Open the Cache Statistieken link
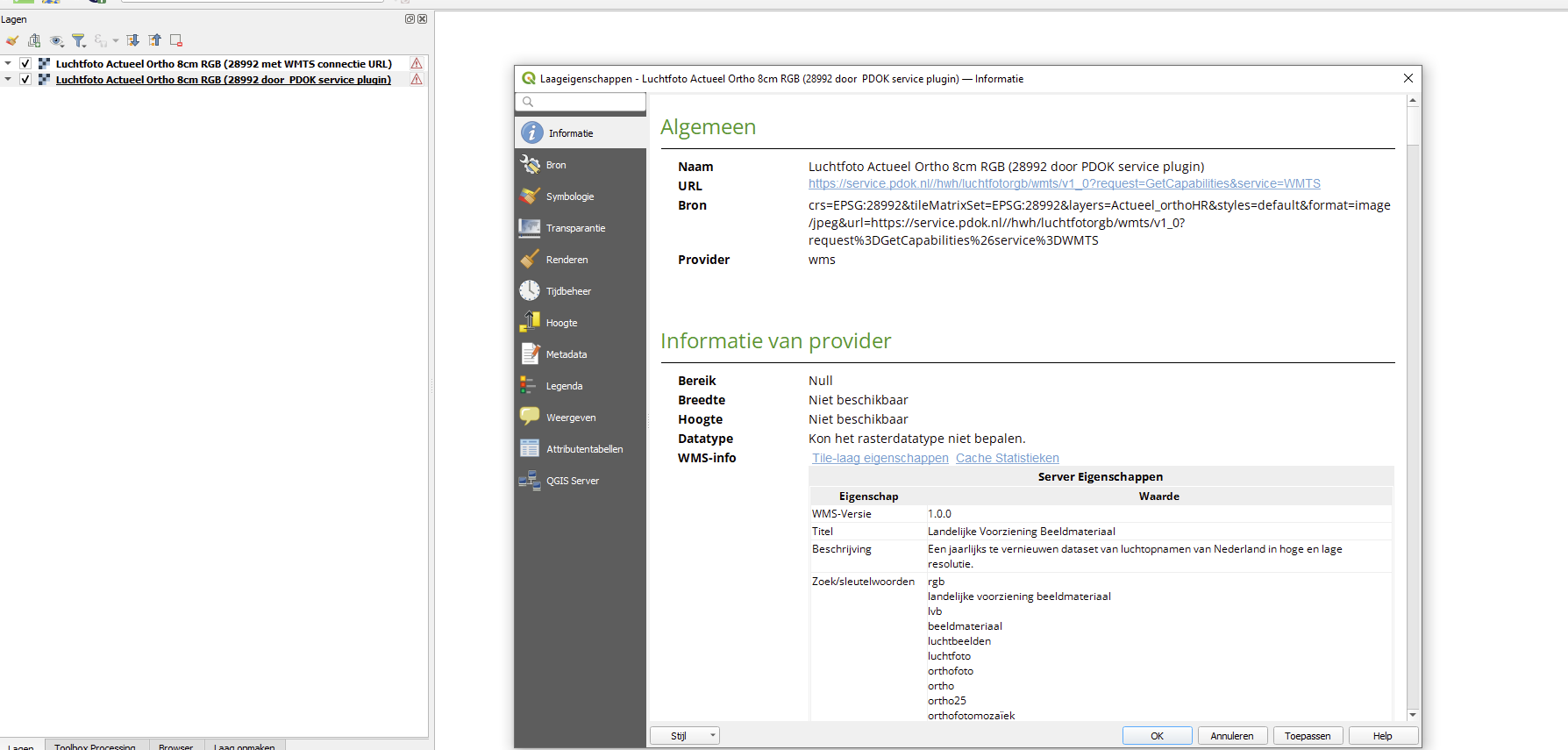The height and width of the screenshot is (750, 1568). 1007,458
